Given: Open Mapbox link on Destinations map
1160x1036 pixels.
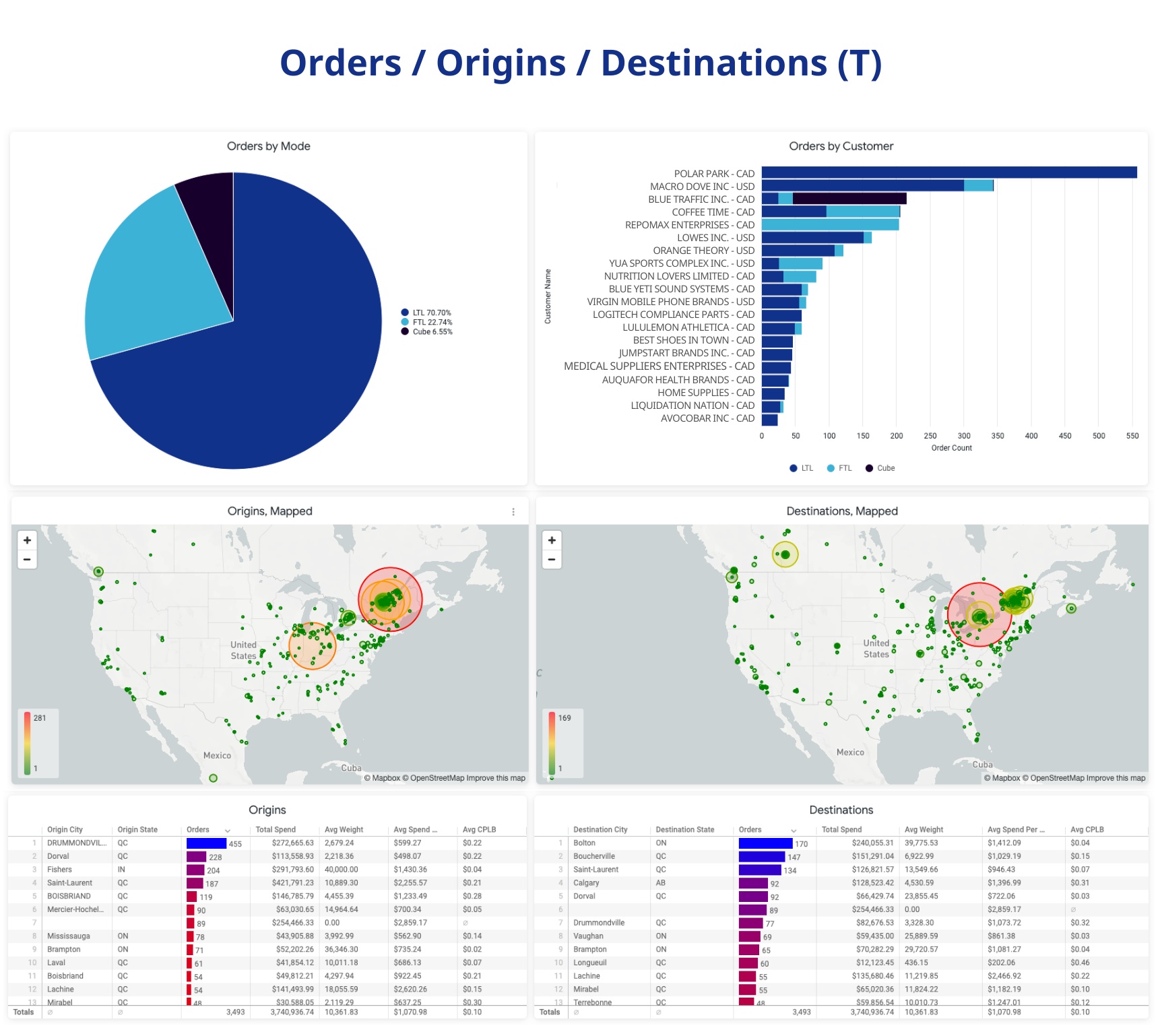Looking at the screenshot, I should tap(1002, 778).
